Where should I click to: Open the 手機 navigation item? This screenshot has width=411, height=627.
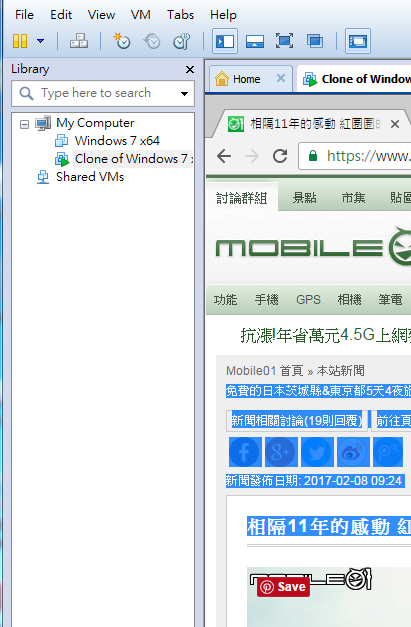[x=266, y=300]
